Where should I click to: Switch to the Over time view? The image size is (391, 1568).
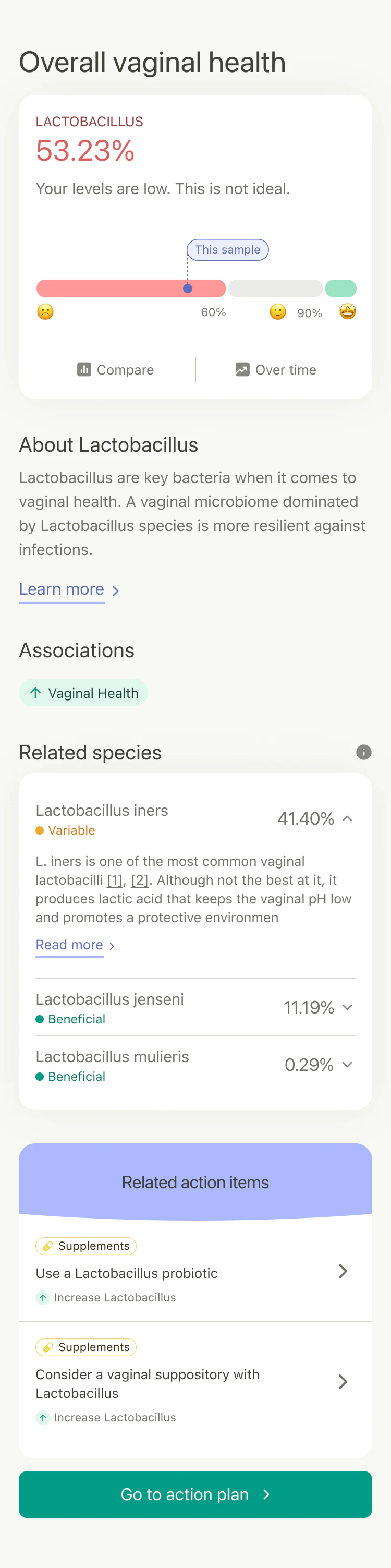(x=275, y=369)
